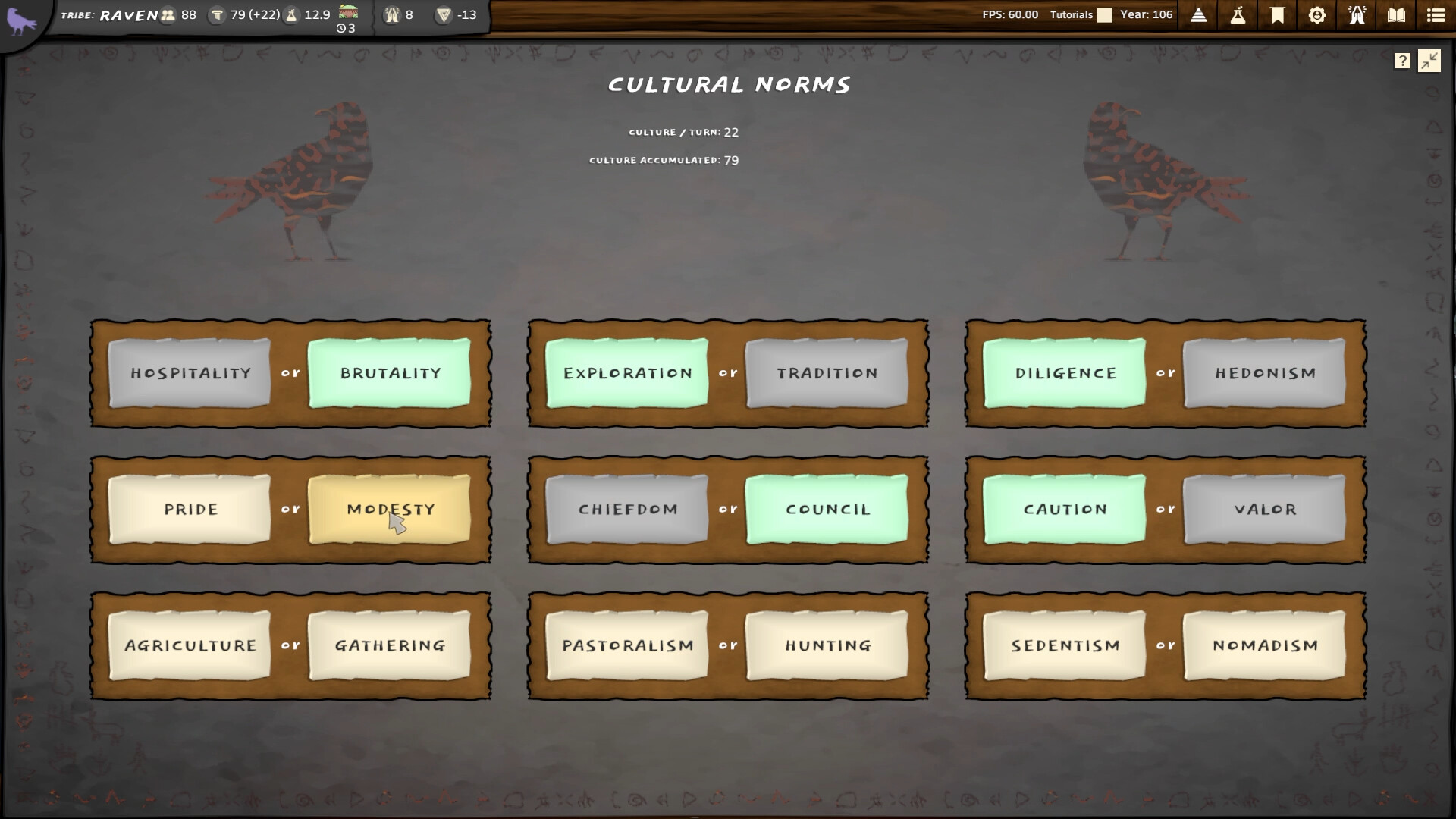Screen dimensions: 1456x819
Task: Collapse the Cultural Norms screen with the arrows icon
Action: [x=1429, y=61]
